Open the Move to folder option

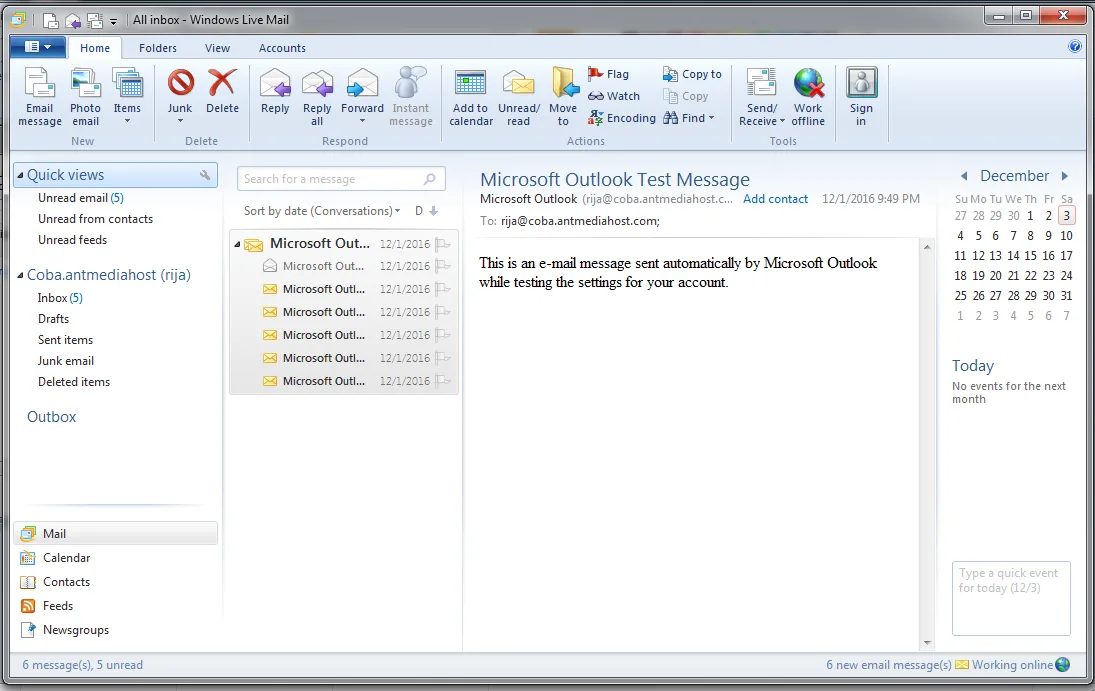(x=564, y=97)
